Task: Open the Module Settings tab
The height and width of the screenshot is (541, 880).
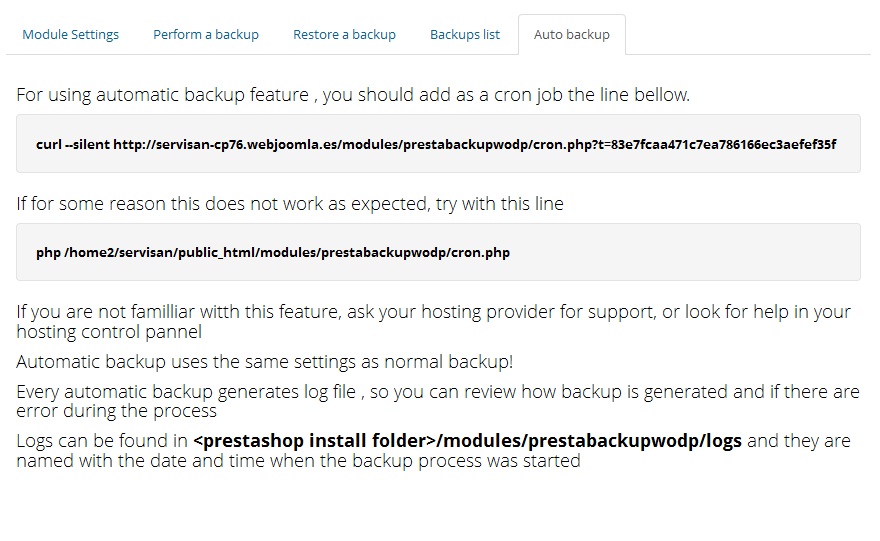Action: tap(71, 35)
